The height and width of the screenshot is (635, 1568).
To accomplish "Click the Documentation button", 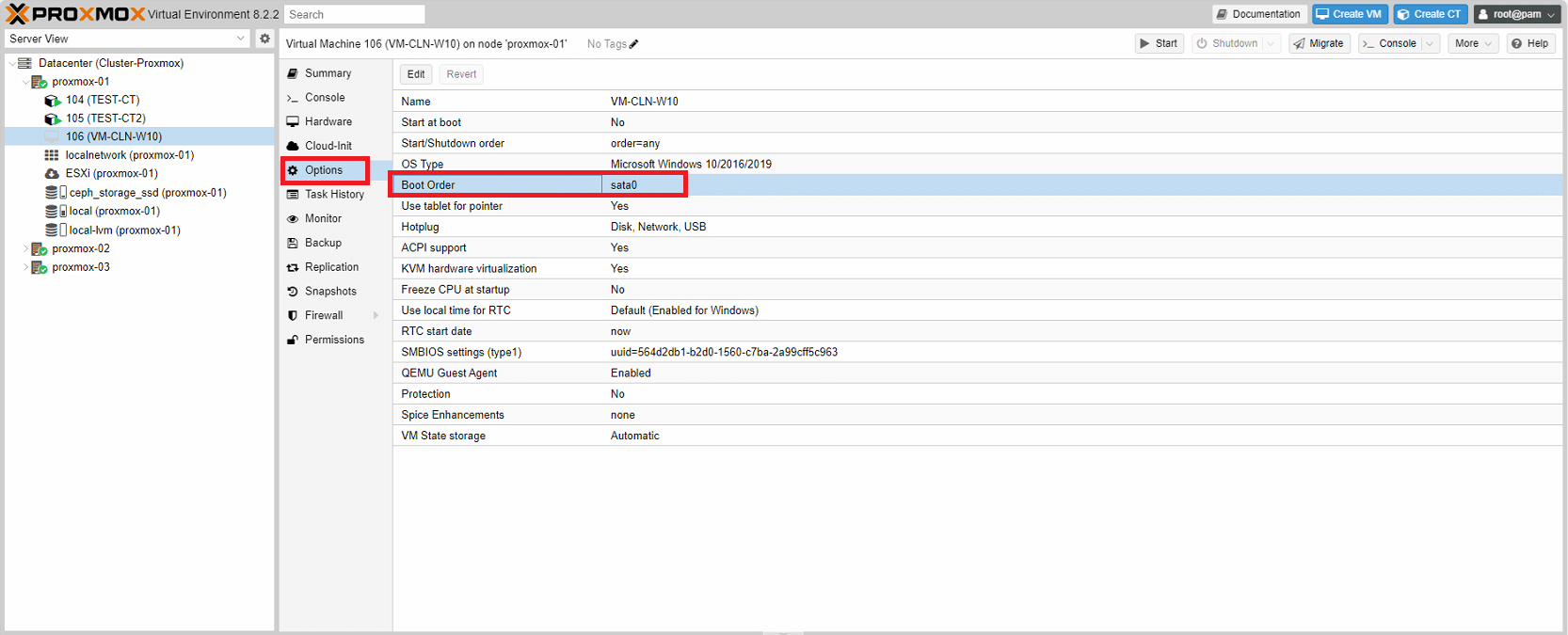I will tap(1259, 14).
